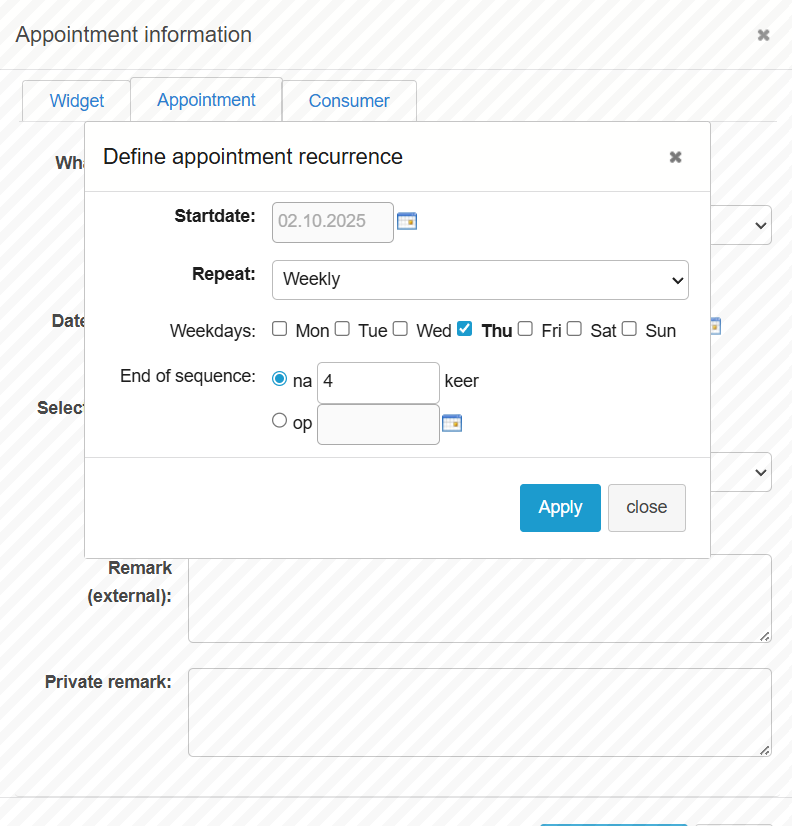Focus the occurrences count field showing 4

[x=378, y=382]
